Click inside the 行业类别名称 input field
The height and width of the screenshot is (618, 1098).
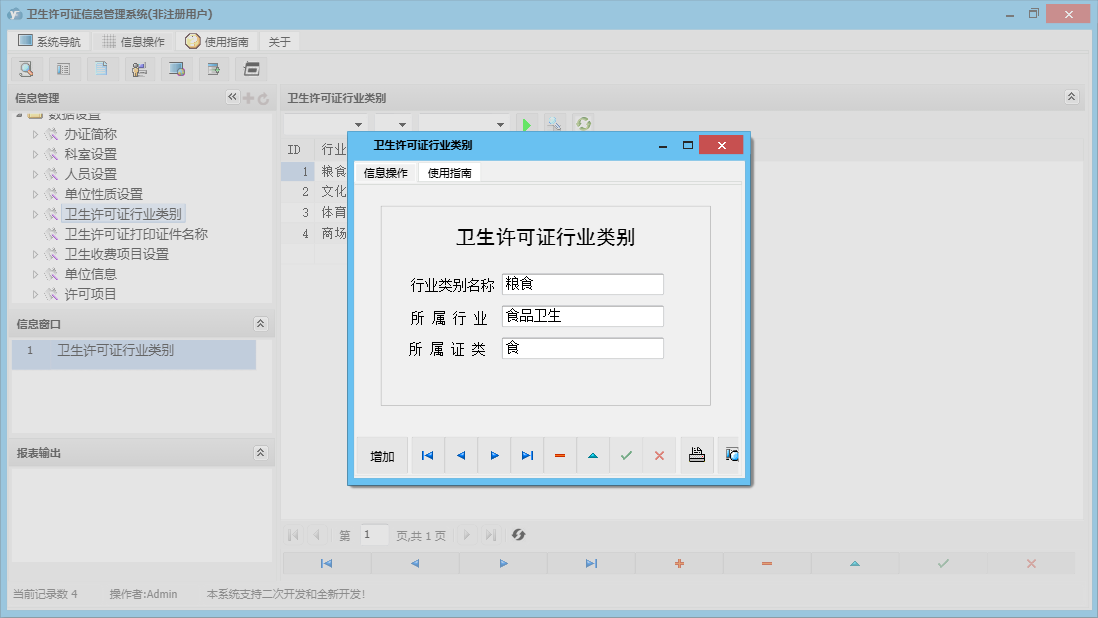tap(582, 284)
